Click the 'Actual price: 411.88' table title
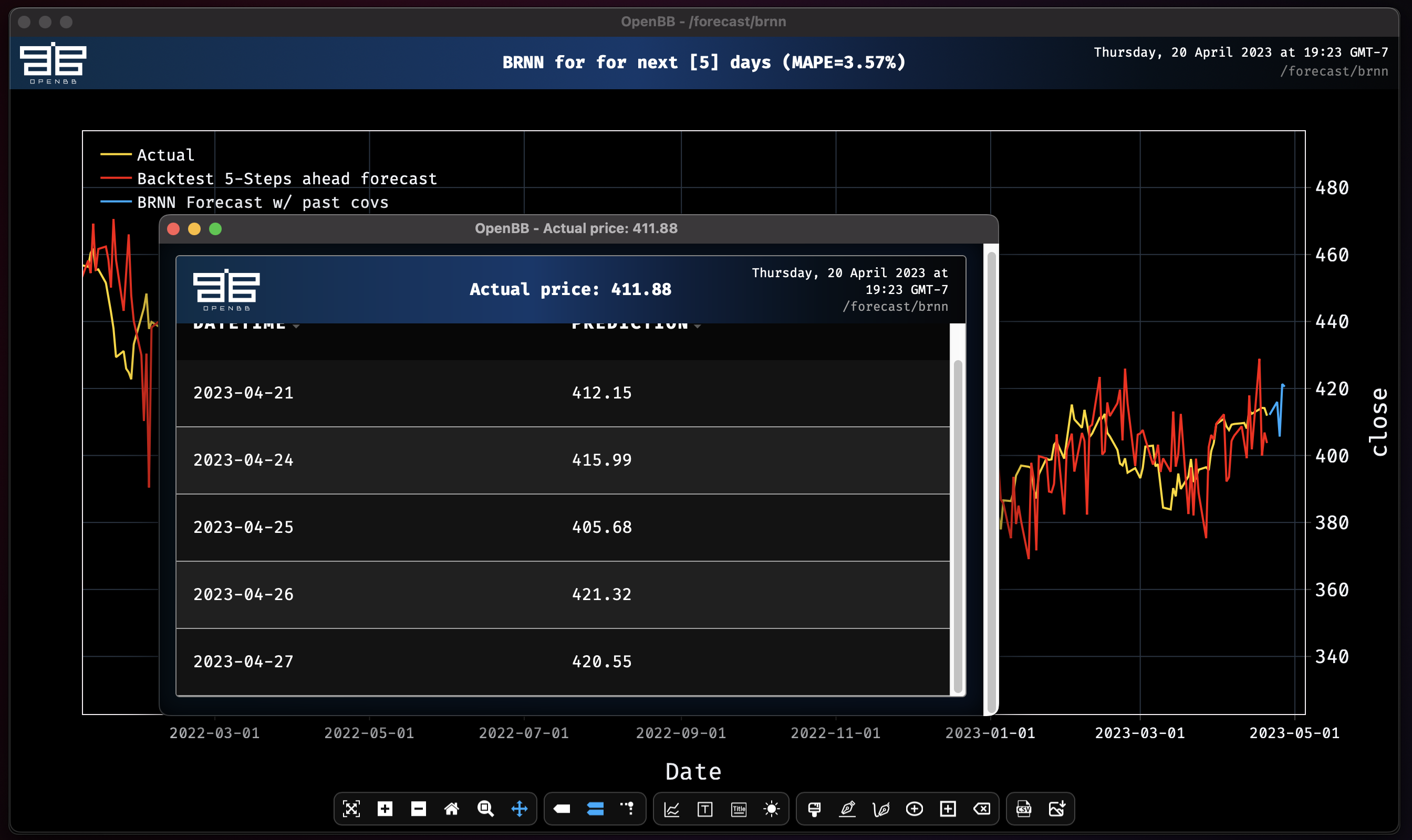This screenshot has height=840, width=1412. (x=570, y=289)
